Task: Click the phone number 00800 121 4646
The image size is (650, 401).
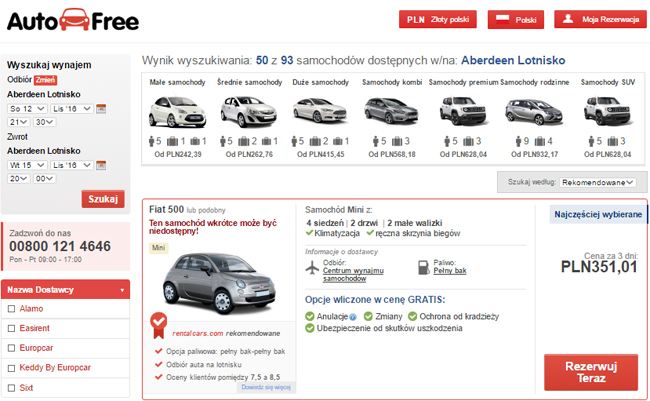Action: point(60,246)
